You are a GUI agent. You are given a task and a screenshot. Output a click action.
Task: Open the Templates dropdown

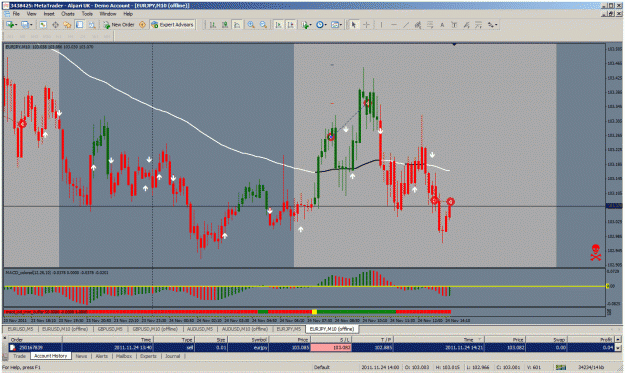point(336,25)
